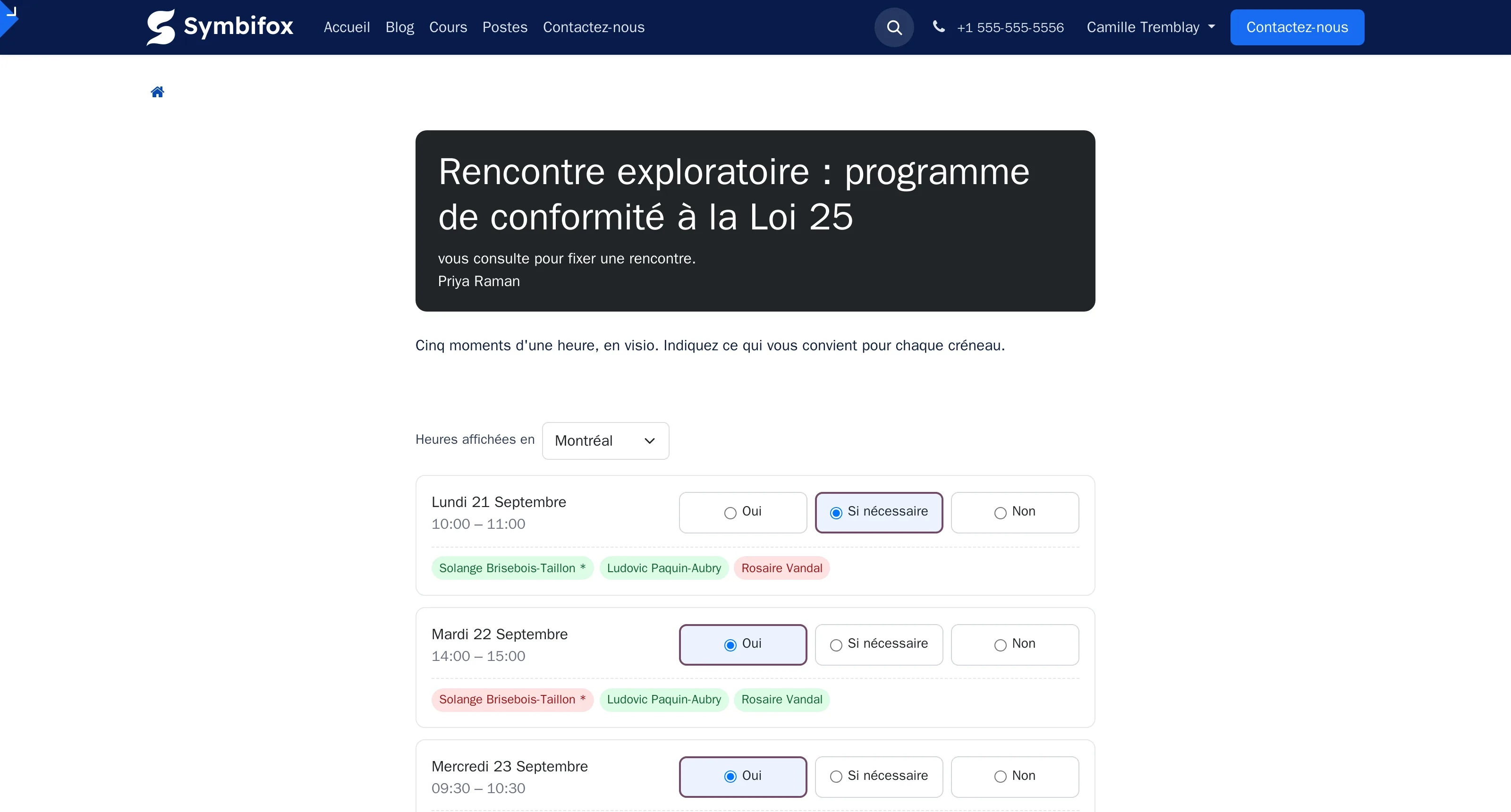Click the Symbifox logo
The height and width of the screenshot is (812, 1511).
click(220, 27)
